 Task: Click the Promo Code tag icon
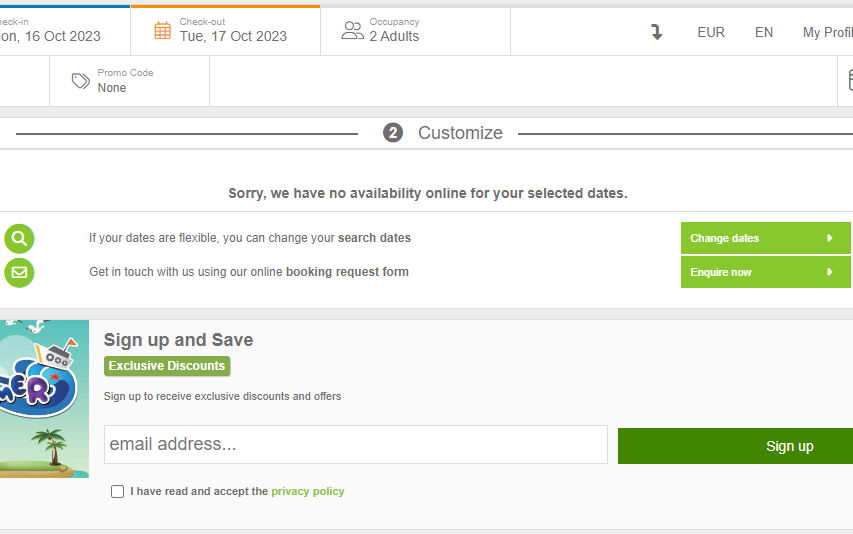click(81, 81)
